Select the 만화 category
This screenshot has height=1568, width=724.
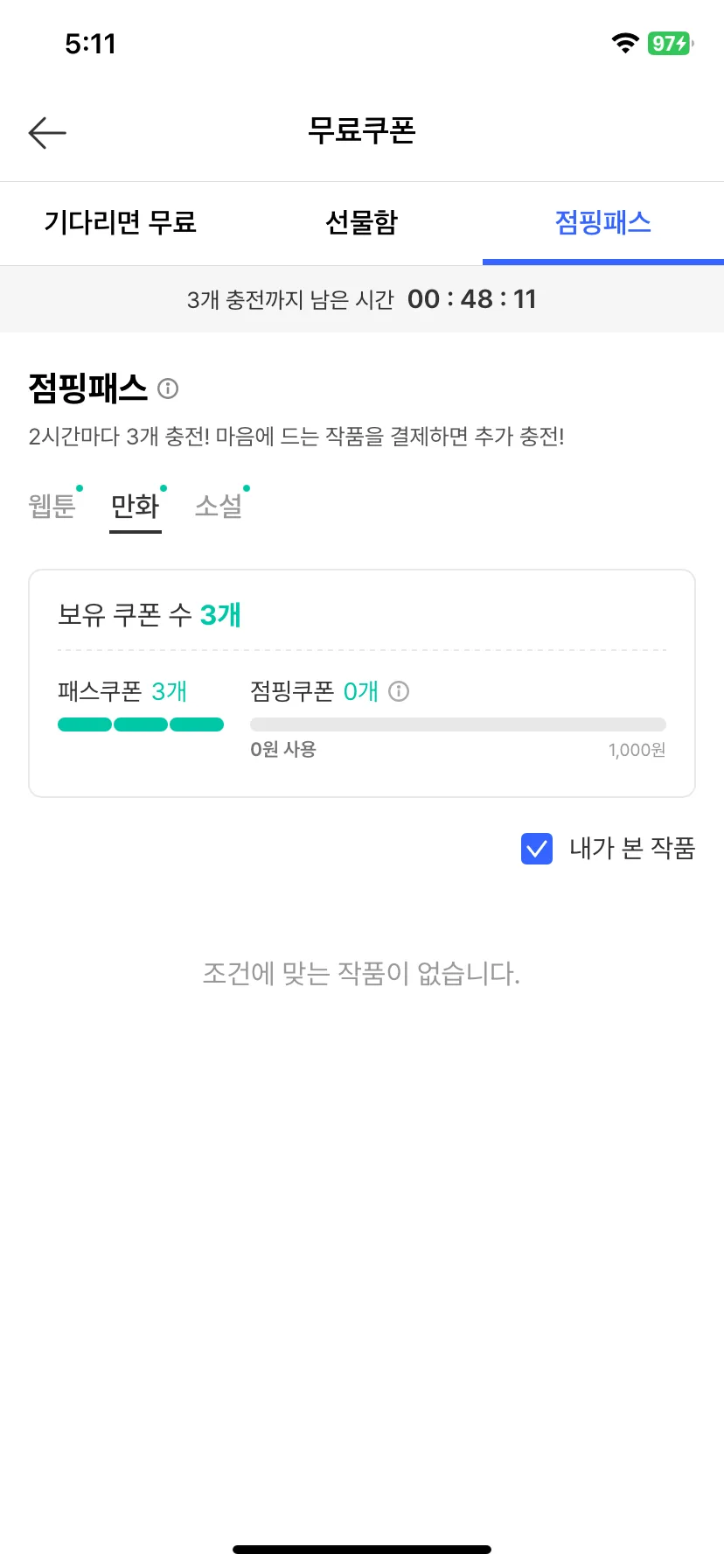[x=136, y=506]
